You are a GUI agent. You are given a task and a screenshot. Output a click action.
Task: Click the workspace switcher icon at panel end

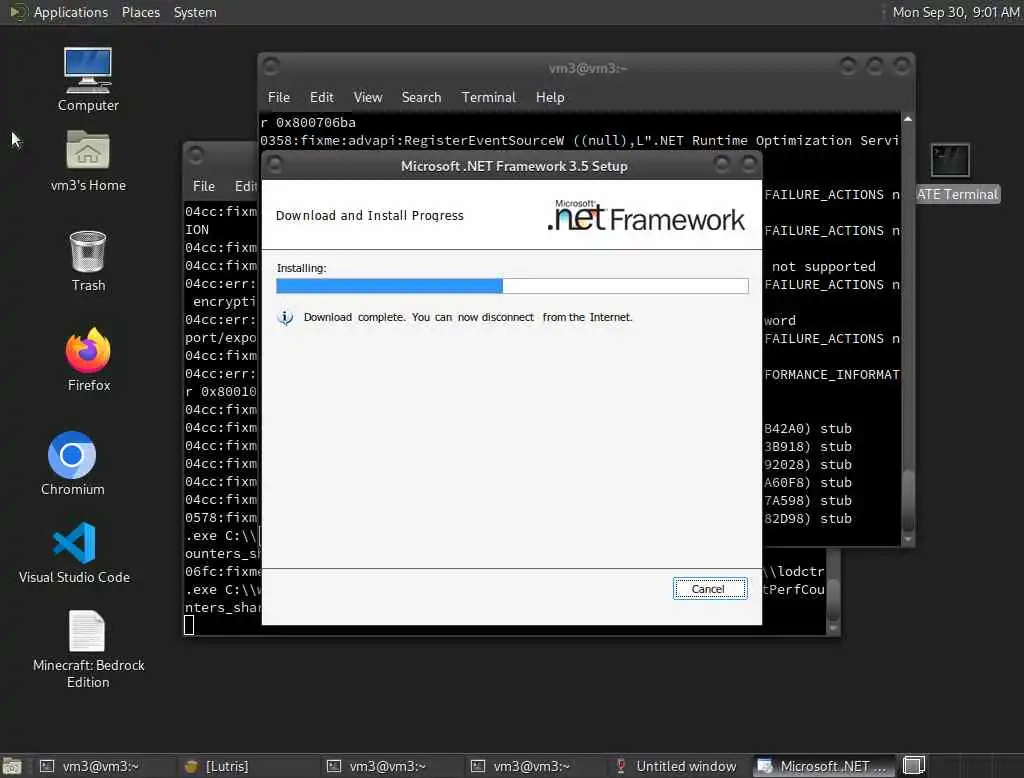tap(914, 766)
